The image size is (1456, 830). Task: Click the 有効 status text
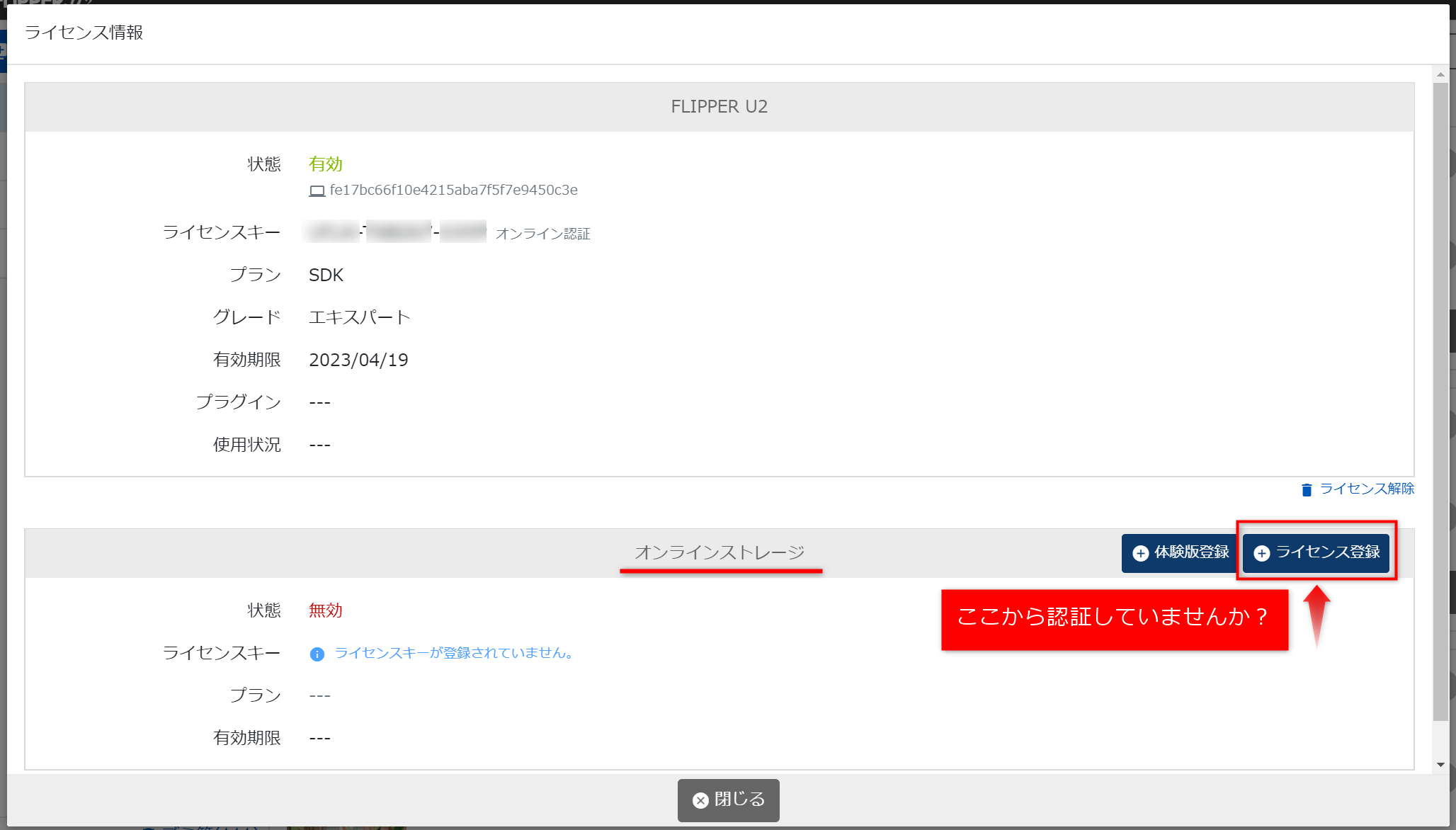pos(325,164)
